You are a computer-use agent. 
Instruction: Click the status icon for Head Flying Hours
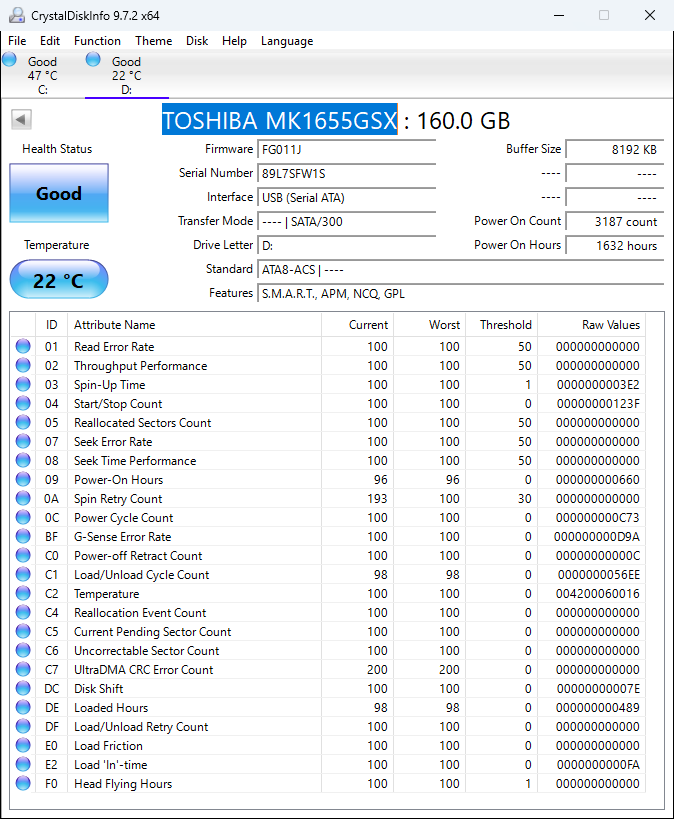[23, 783]
